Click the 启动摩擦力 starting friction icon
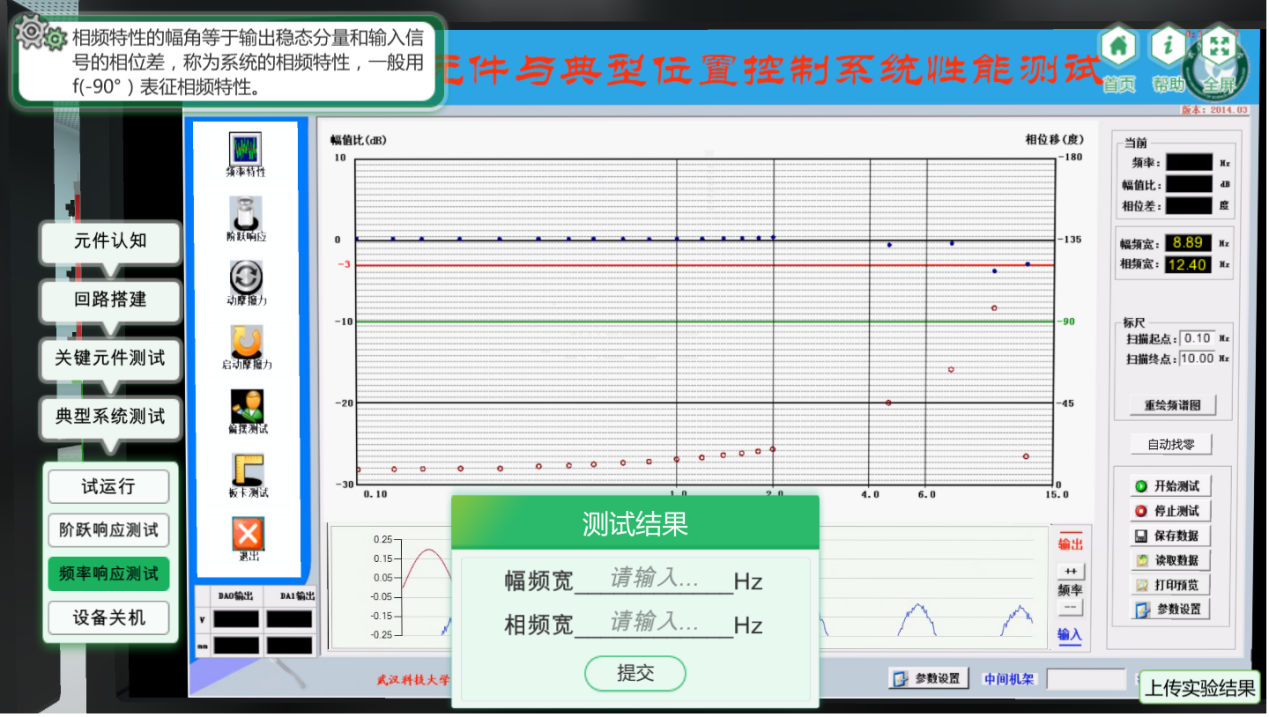This screenshot has width=1269, height=717. [x=246, y=343]
